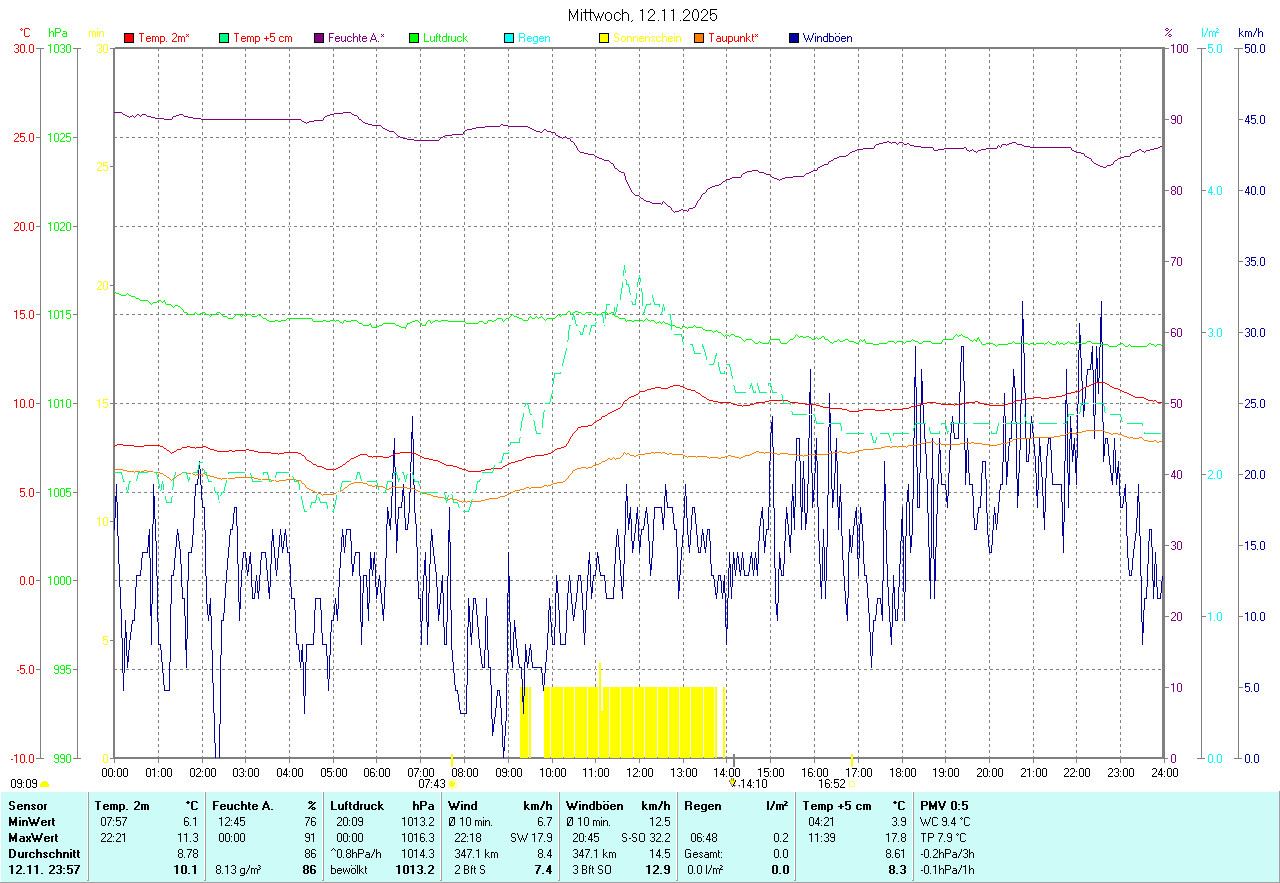Click the Windböen column header in table

click(x=595, y=805)
